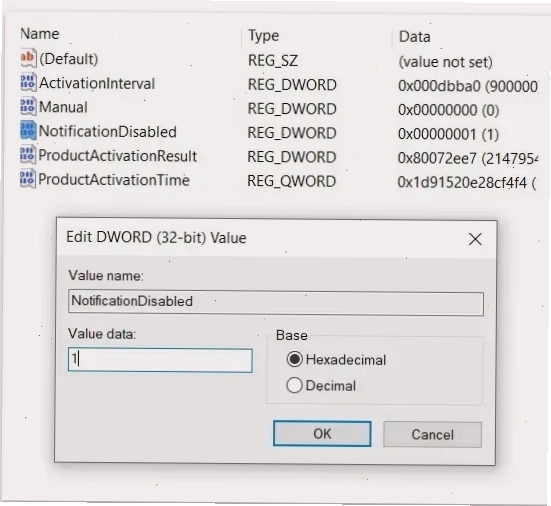Image resolution: width=551 pixels, height=506 pixels.
Task: Focus the Value data field
Action: tap(160, 360)
